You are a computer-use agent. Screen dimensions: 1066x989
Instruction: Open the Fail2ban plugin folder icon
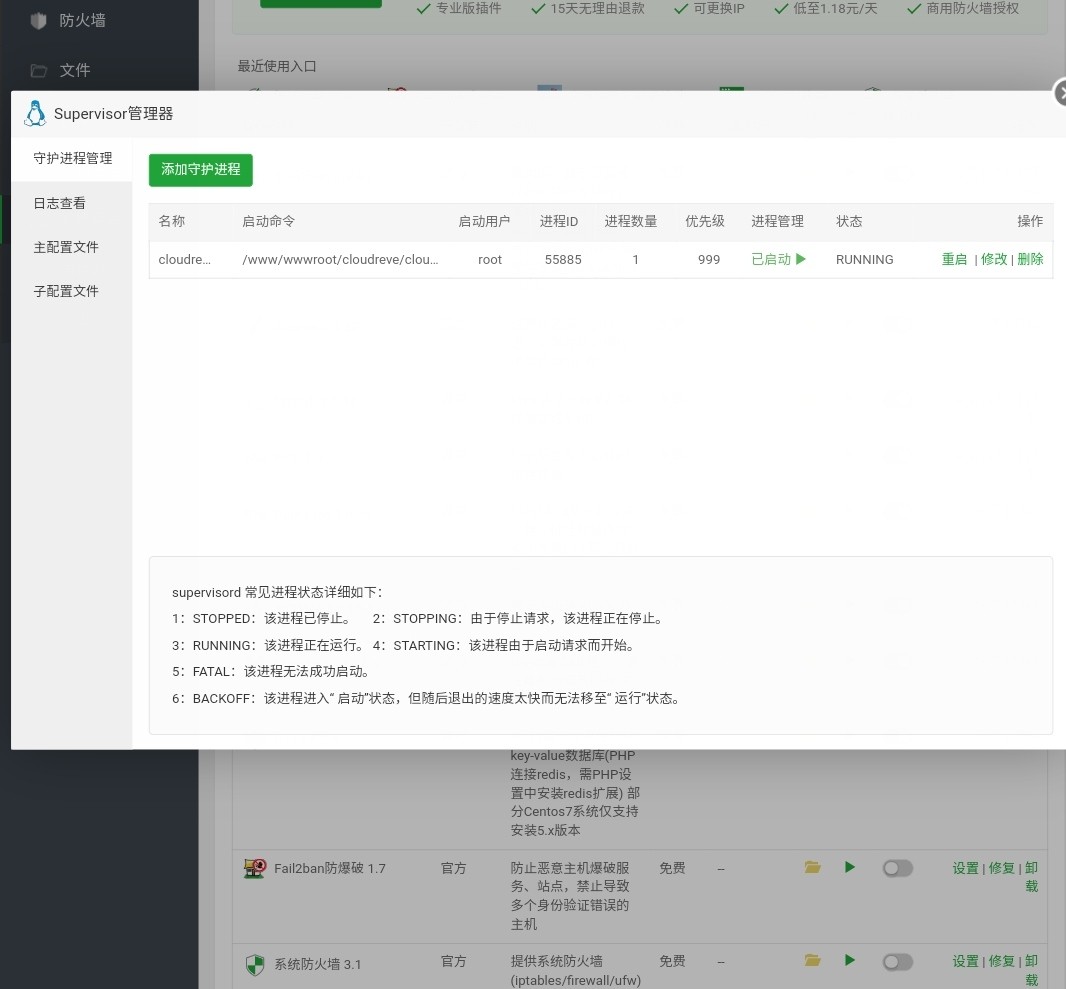(x=812, y=867)
